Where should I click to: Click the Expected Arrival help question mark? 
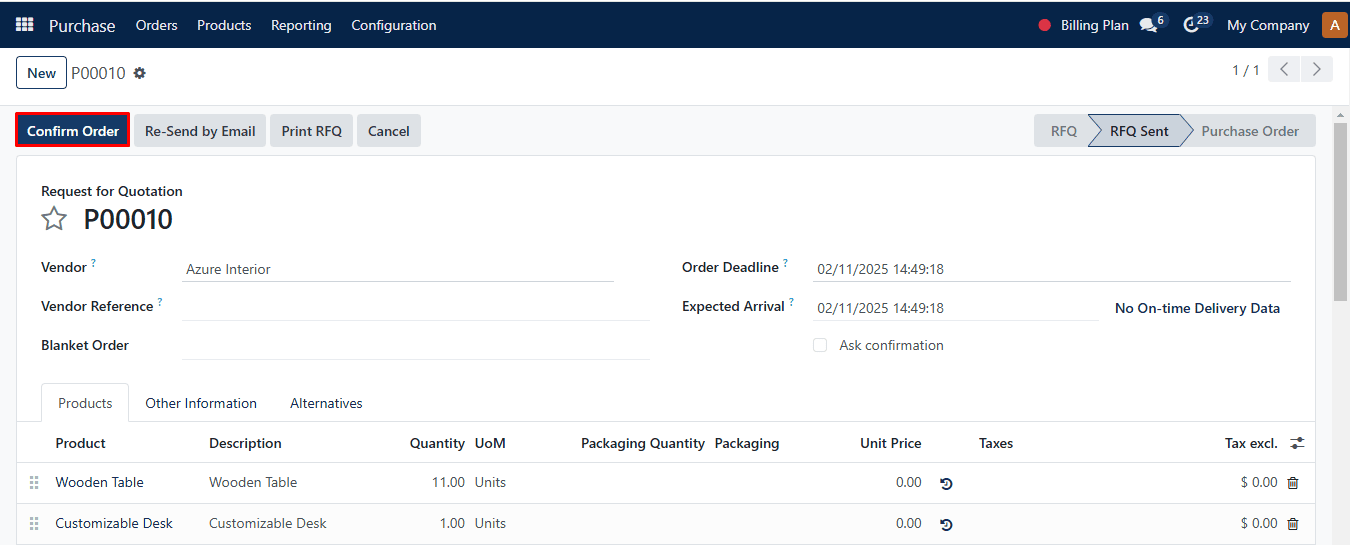tap(791, 302)
